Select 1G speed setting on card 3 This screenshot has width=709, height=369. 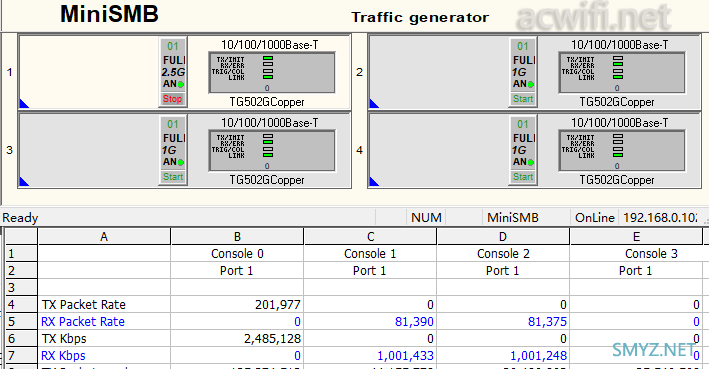click(x=169, y=150)
